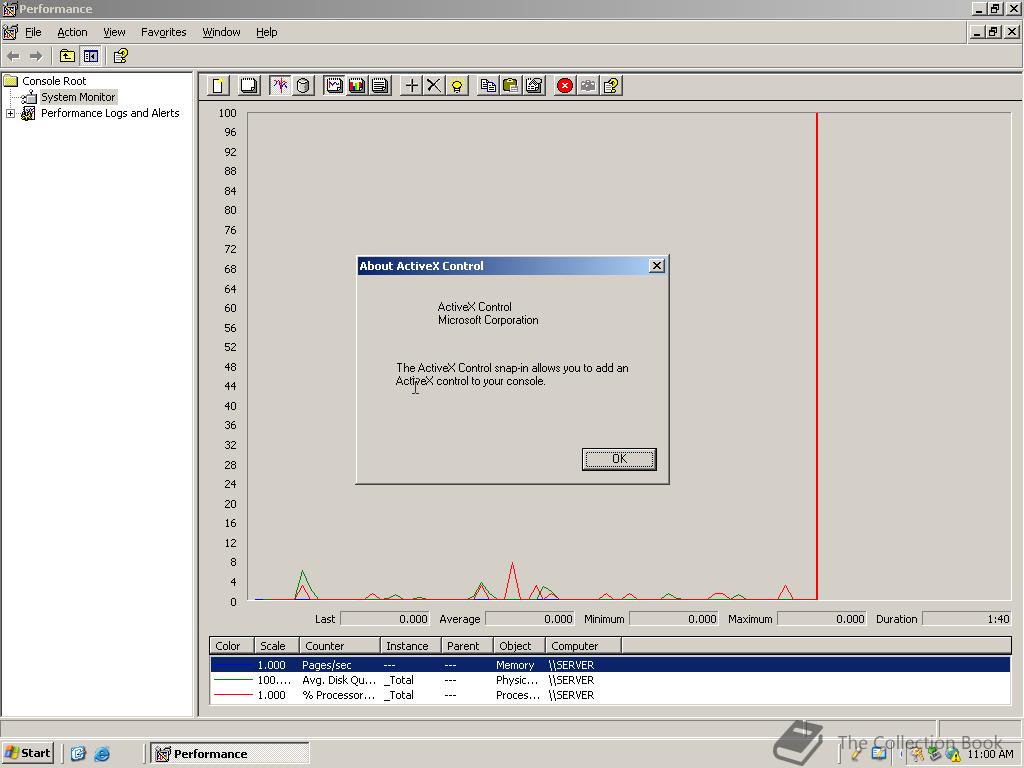Open the Window menu
Screen dimensions: 1024x768
221,32
